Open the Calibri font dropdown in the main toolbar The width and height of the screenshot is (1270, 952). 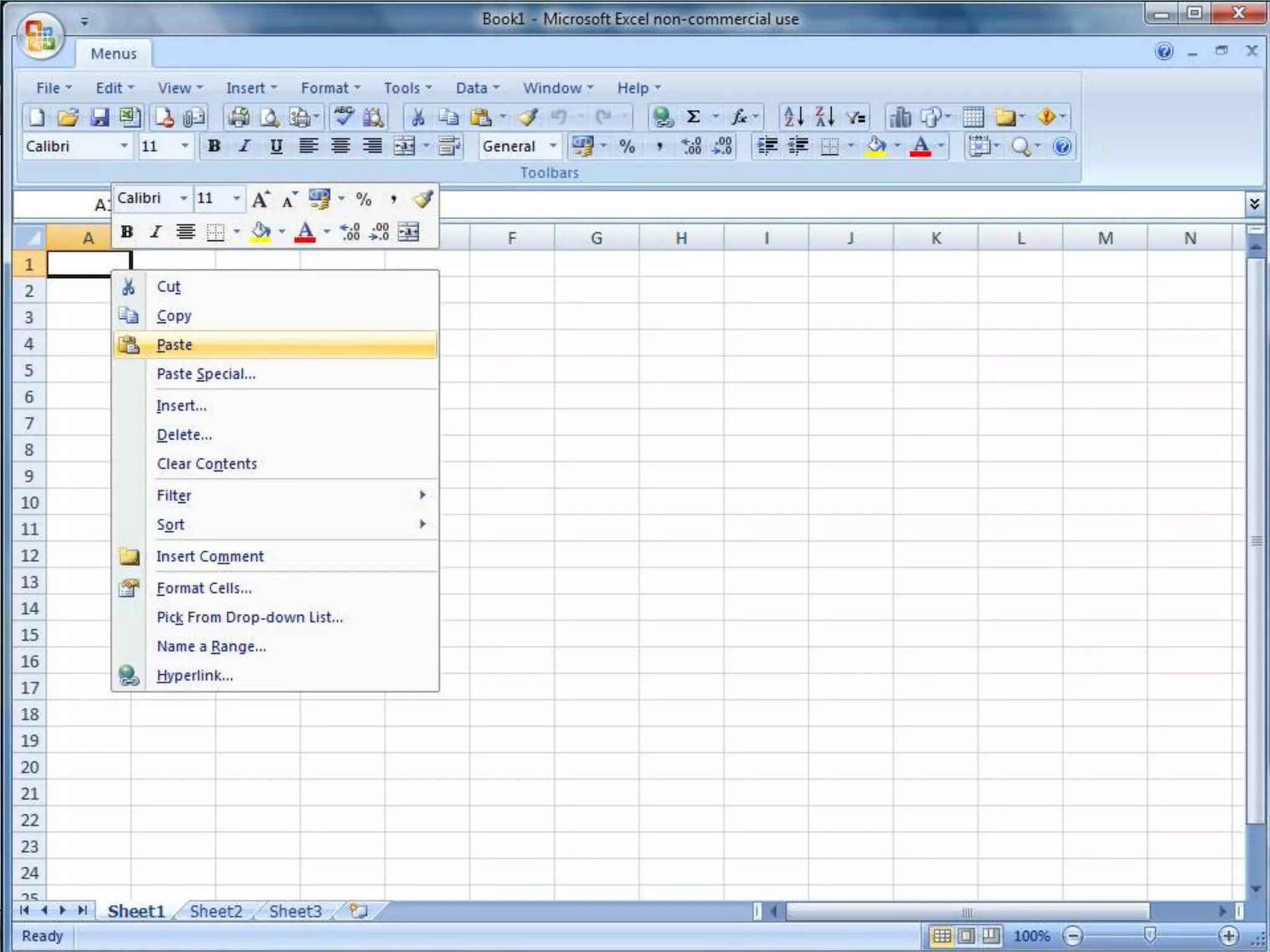(x=124, y=147)
